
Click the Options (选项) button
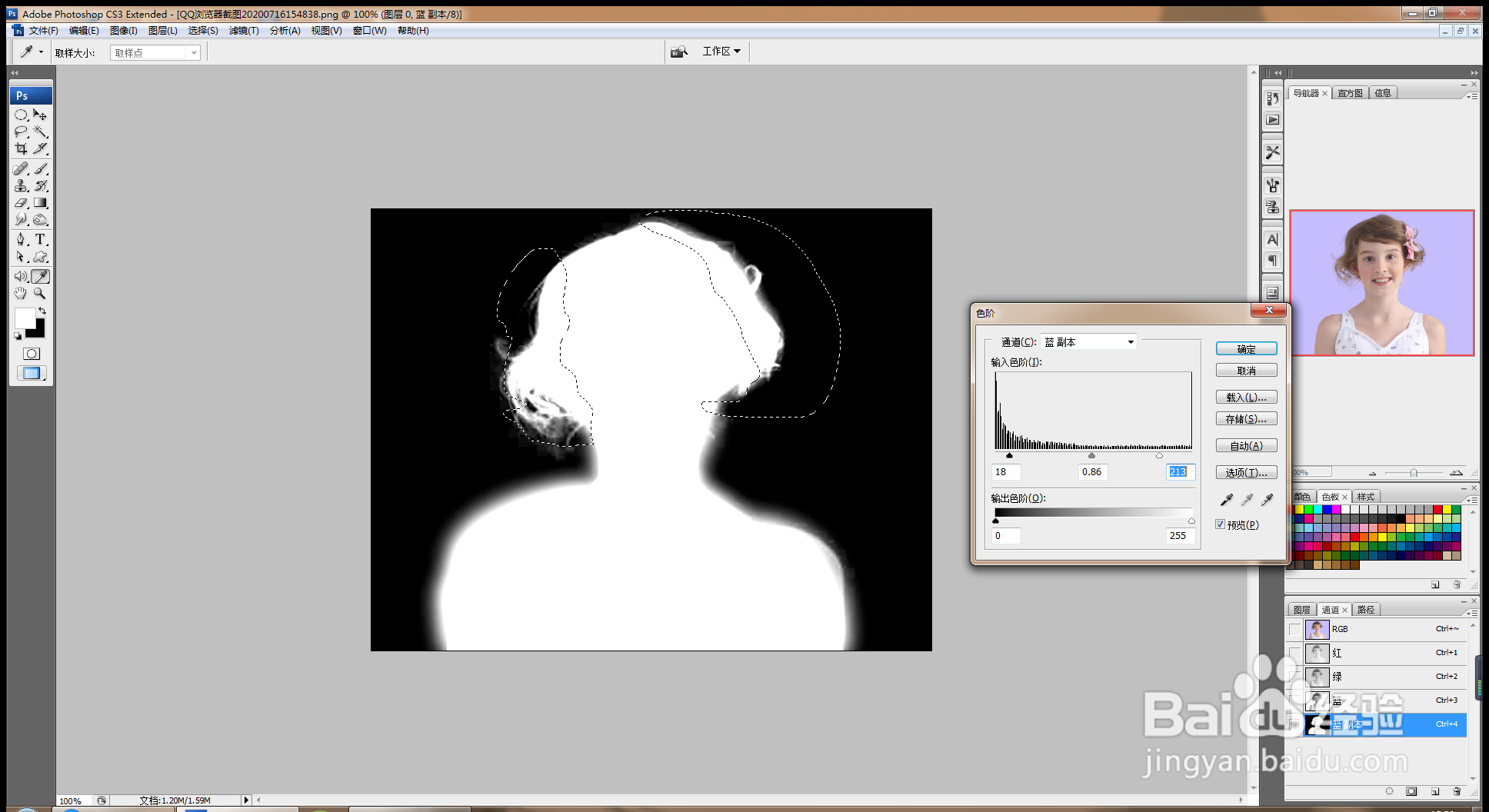1247,473
